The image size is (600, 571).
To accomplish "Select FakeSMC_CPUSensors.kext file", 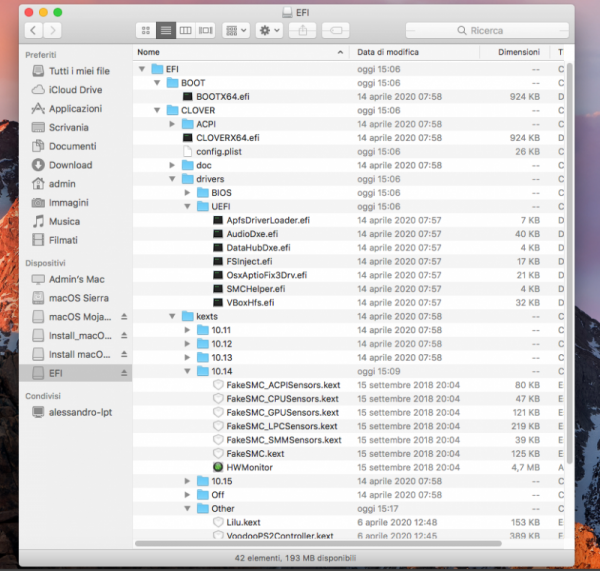I will click(x=350, y=399).
